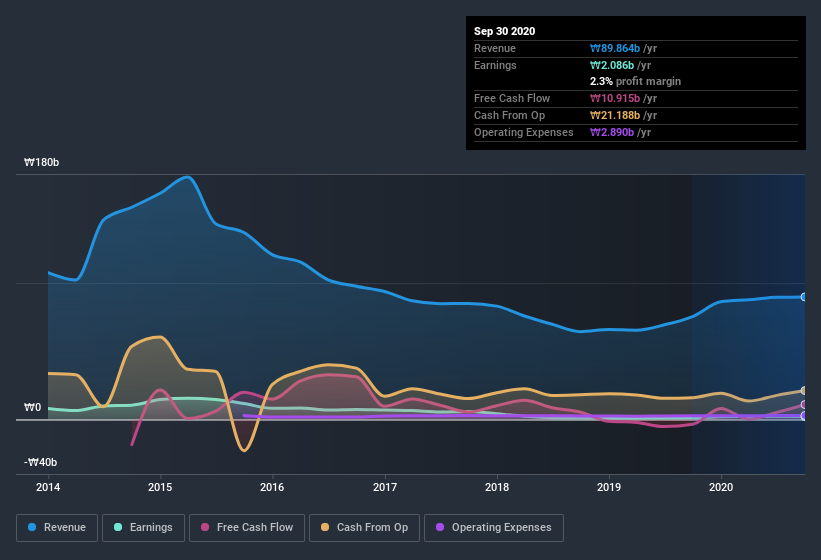This screenshot has width=821, height=560.
Task: Click the Earnings label in tooltip
Action: click(x=495, y=65)
